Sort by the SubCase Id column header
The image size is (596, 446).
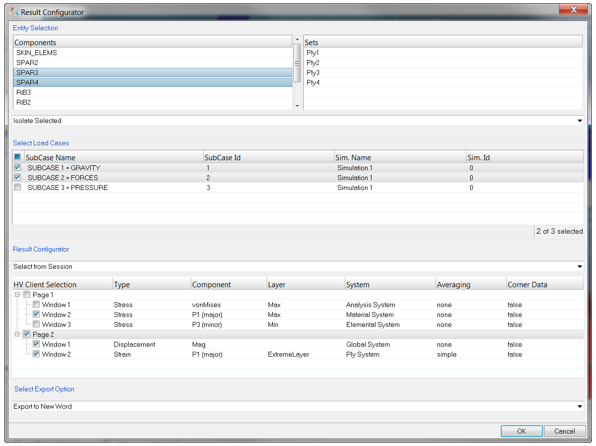point(268,157)
